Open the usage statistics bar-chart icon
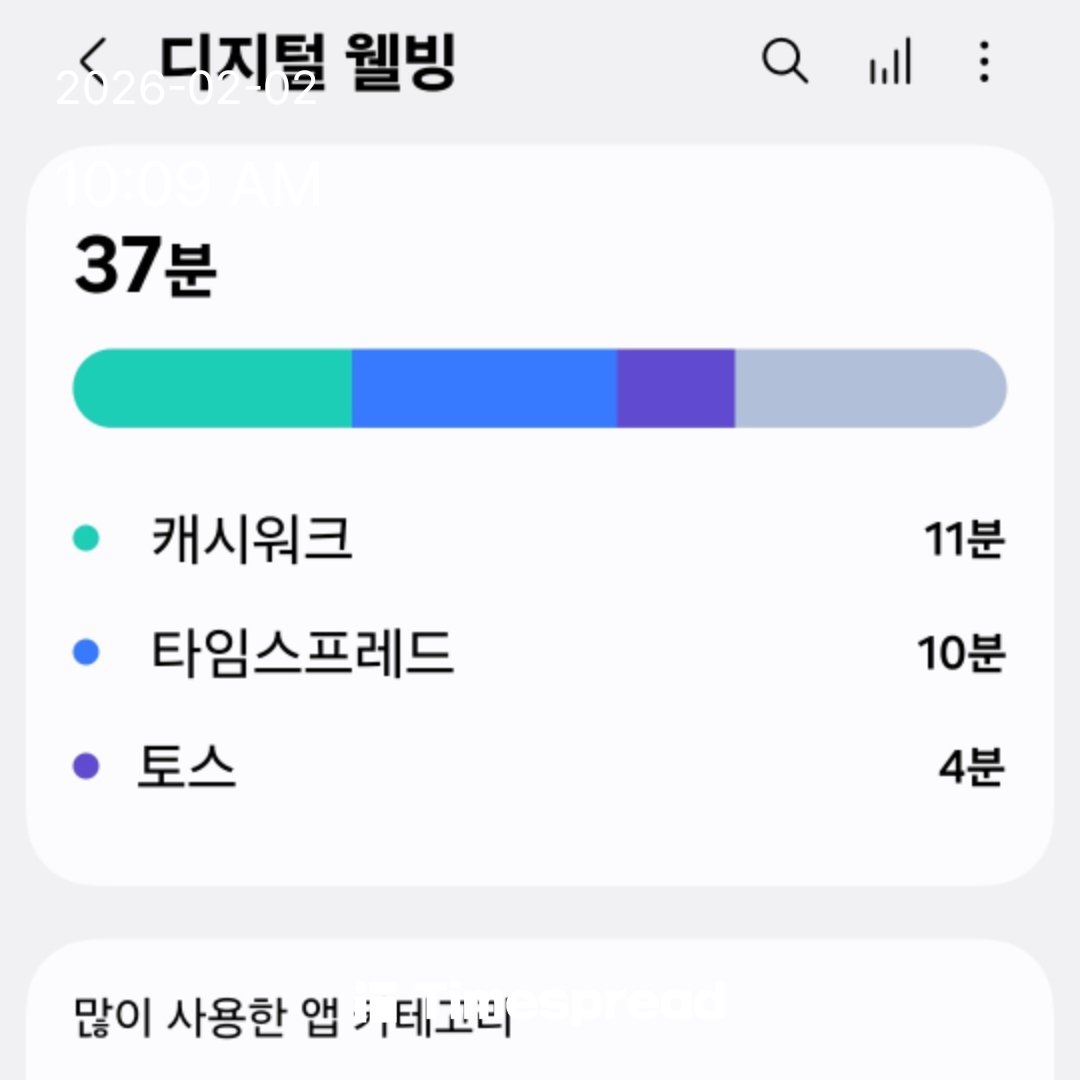 point(889,62)
